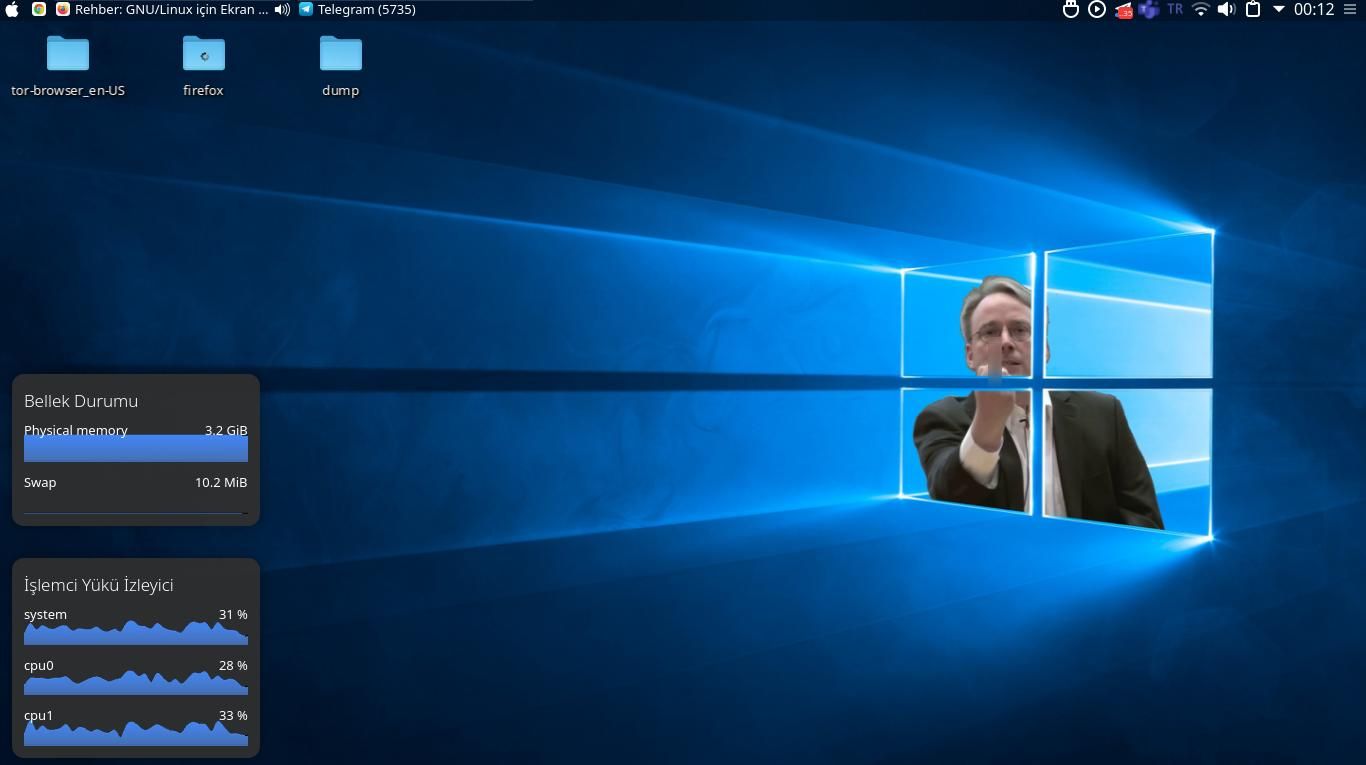Open the red notification tray icon
The width and height of the screenshot is (1366, 765).
[x=1124, y=10]
